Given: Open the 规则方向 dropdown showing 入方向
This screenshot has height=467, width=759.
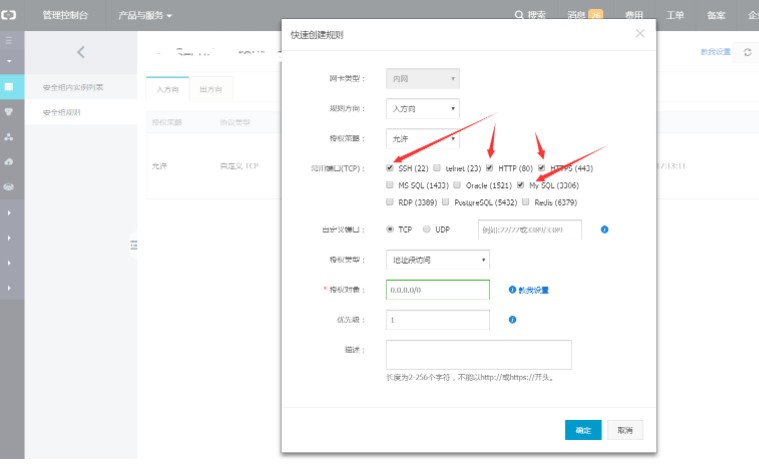Looking at the screenshot, I should click(x=423, y=108).
